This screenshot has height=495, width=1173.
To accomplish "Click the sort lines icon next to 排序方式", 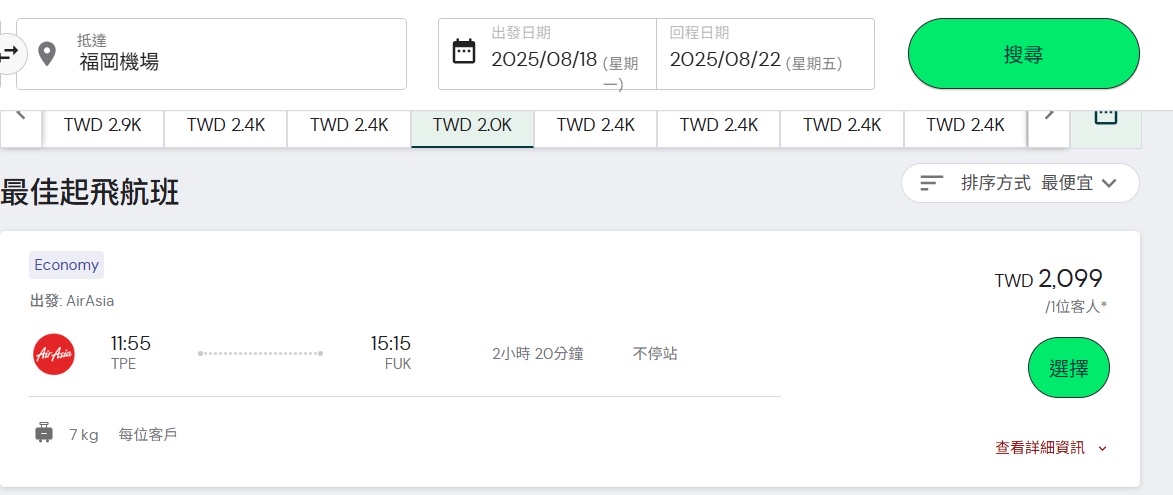I will tap(931, 183).
